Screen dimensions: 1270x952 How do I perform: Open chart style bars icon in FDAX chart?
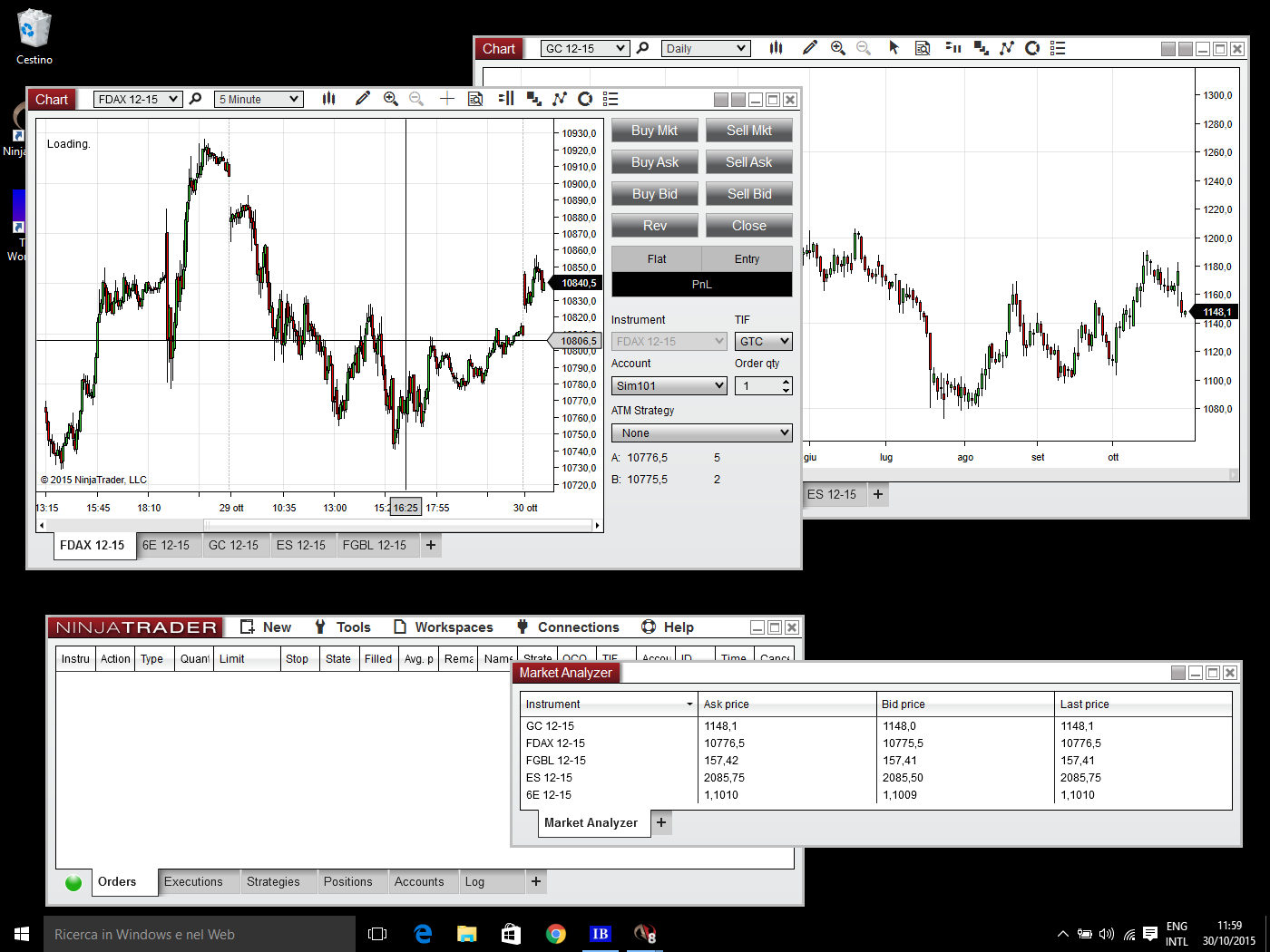[329, 99]
